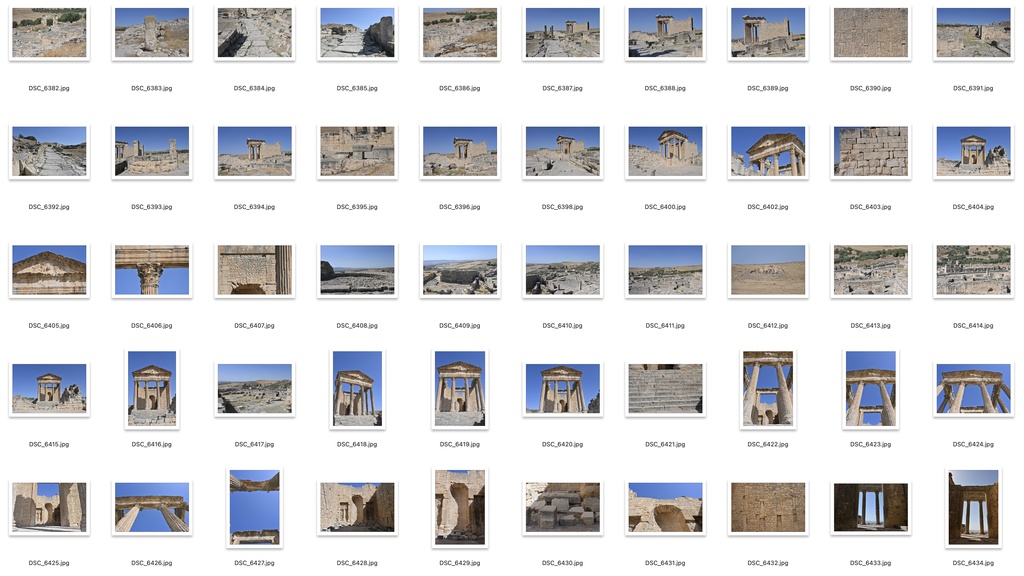Screen dimensions: 1024x576
Task: Select the DSC_6414.jpg thumbnail image
Action: (973, 270)
